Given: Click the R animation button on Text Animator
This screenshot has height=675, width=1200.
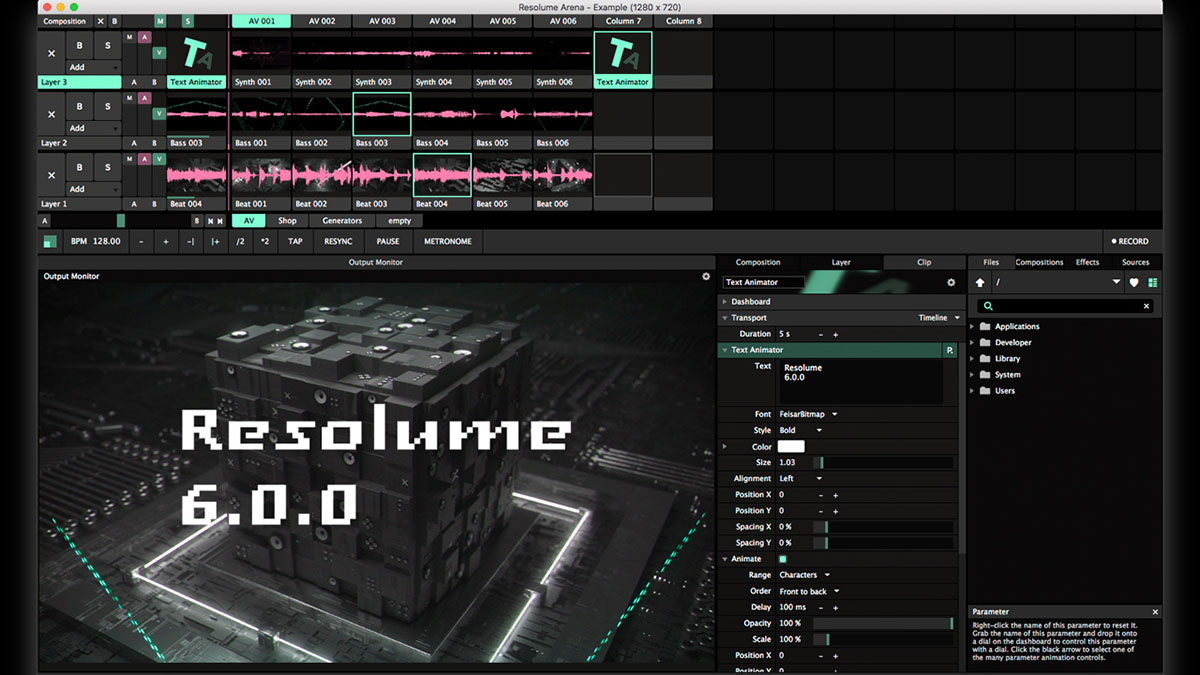Looking at the screenshot, I should pos(950,350).
